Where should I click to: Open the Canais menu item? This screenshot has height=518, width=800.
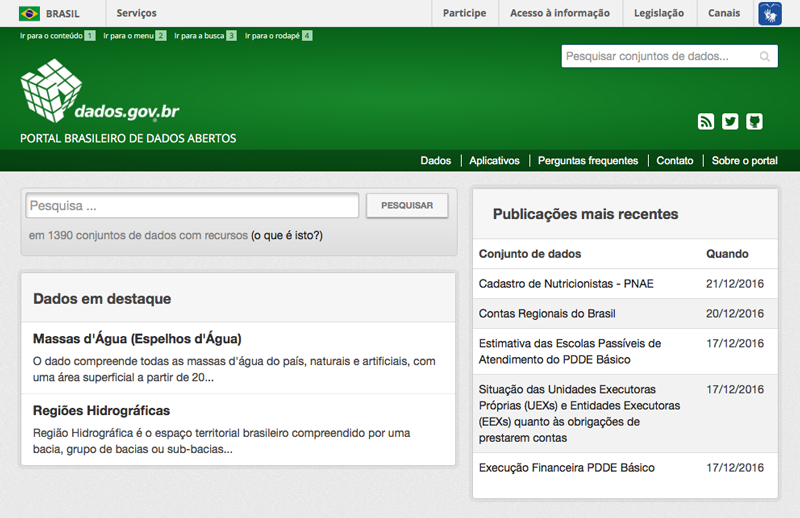point(723,13)
